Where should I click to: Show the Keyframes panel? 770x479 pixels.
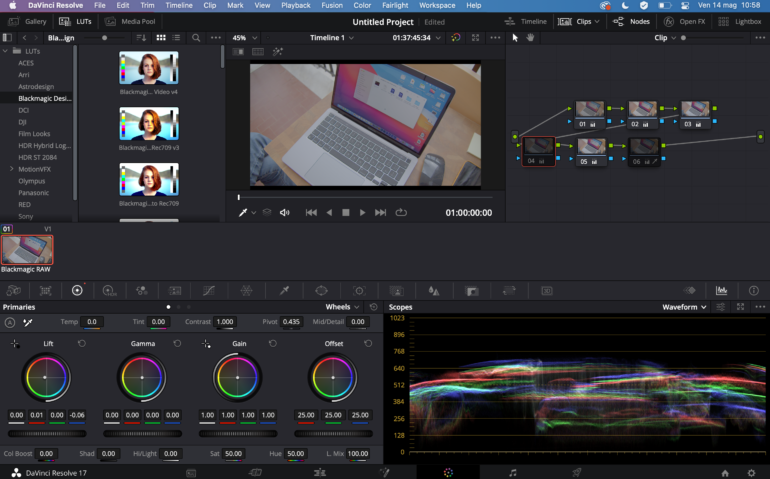(689, 290)
